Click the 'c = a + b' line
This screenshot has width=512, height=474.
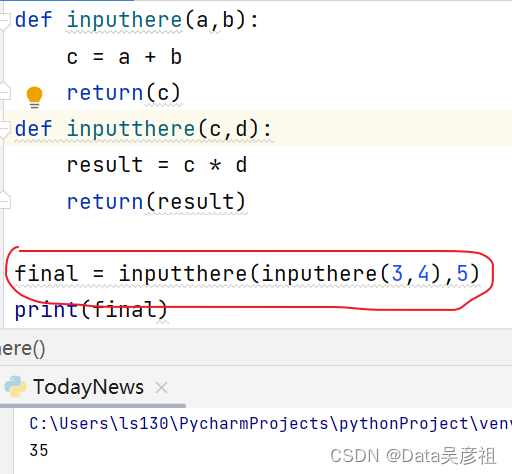(124, 57)
